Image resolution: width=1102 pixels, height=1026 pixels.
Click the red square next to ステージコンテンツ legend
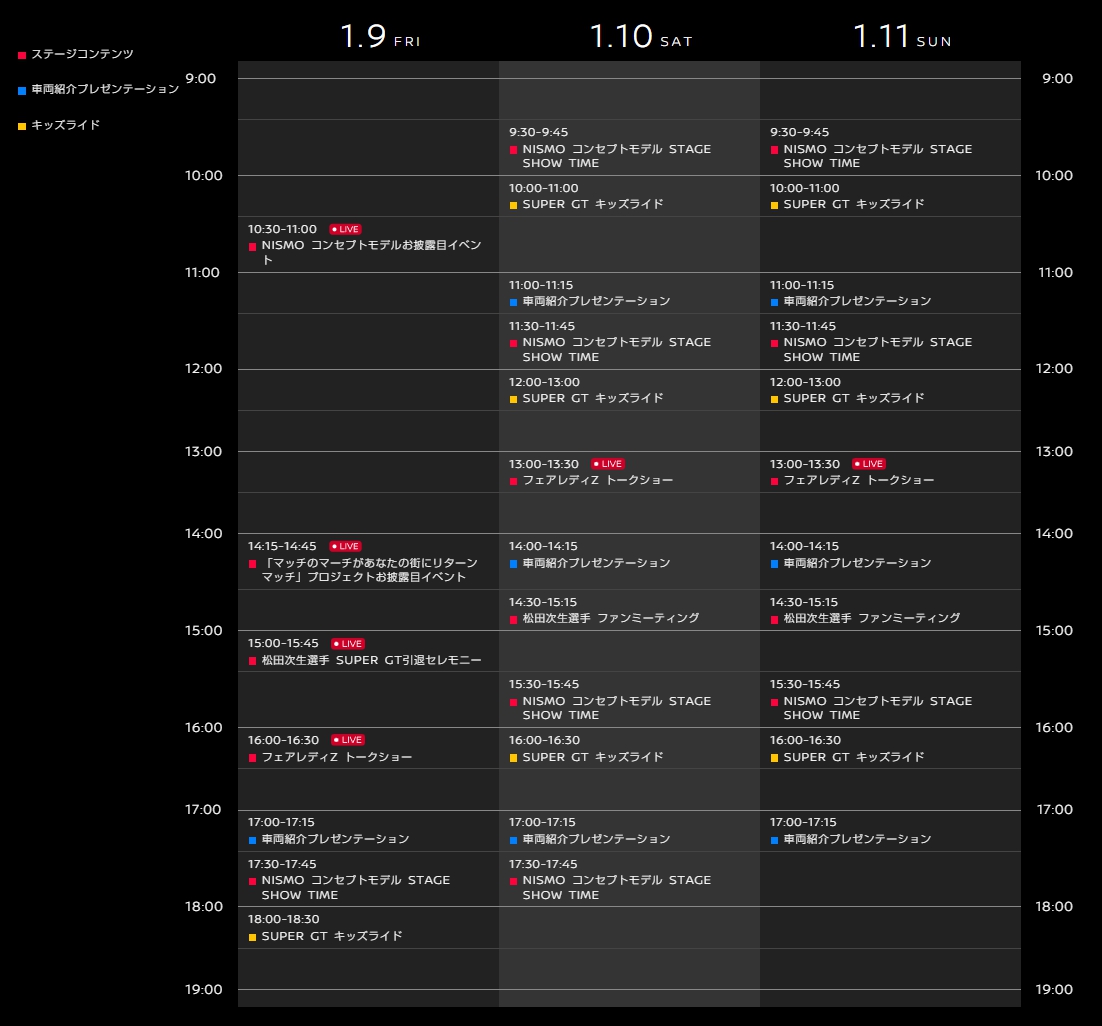pyautogui.click(x=22, y=55)
